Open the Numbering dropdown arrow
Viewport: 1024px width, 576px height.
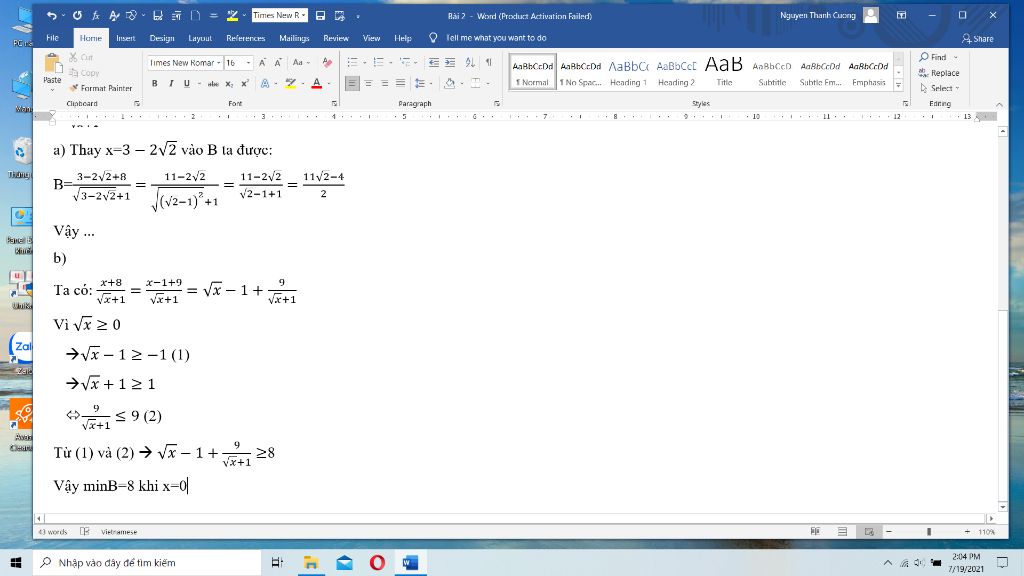click(390, 63)
